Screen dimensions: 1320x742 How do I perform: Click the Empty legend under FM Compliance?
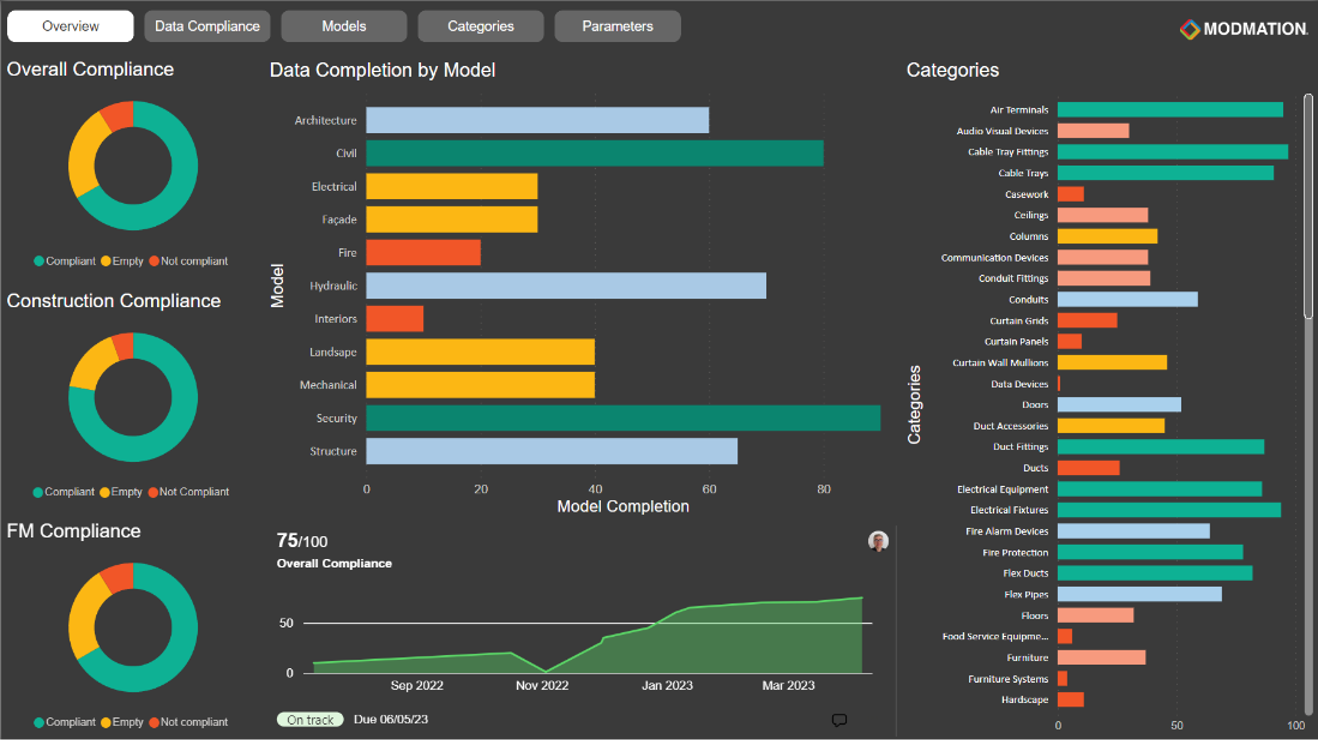click(122, 722)
